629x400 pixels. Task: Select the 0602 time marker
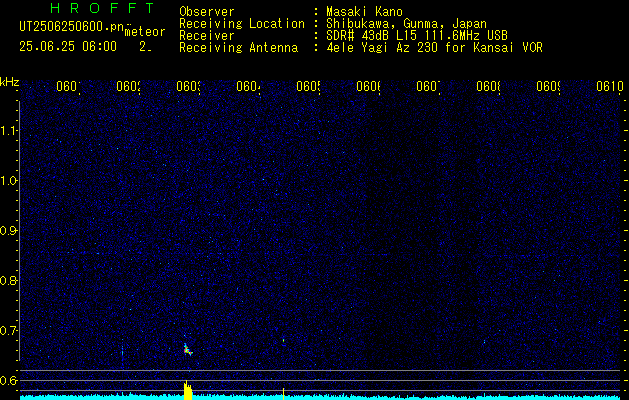pos(128,87)
